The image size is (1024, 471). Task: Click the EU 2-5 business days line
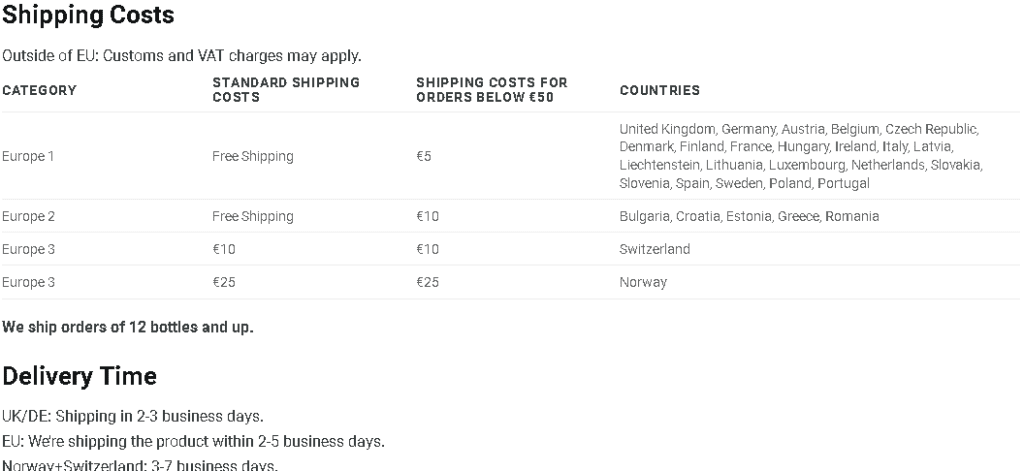(193, 442)
